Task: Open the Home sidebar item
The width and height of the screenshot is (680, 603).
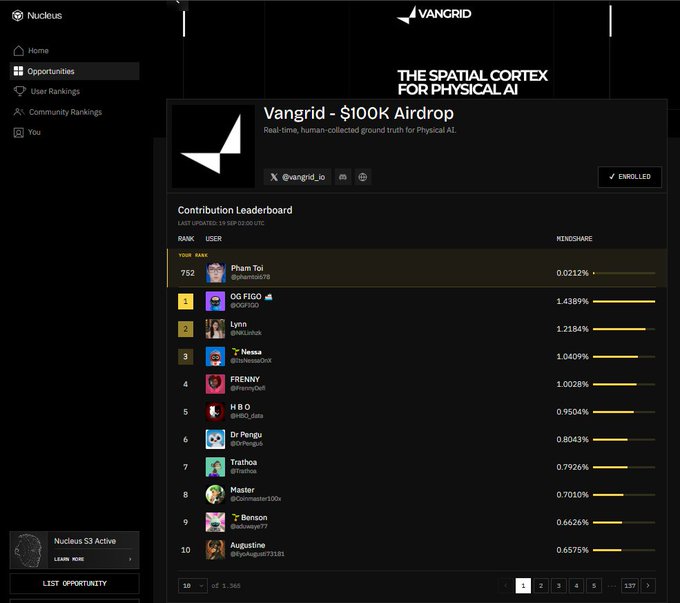Action: (x=74, y=51)
